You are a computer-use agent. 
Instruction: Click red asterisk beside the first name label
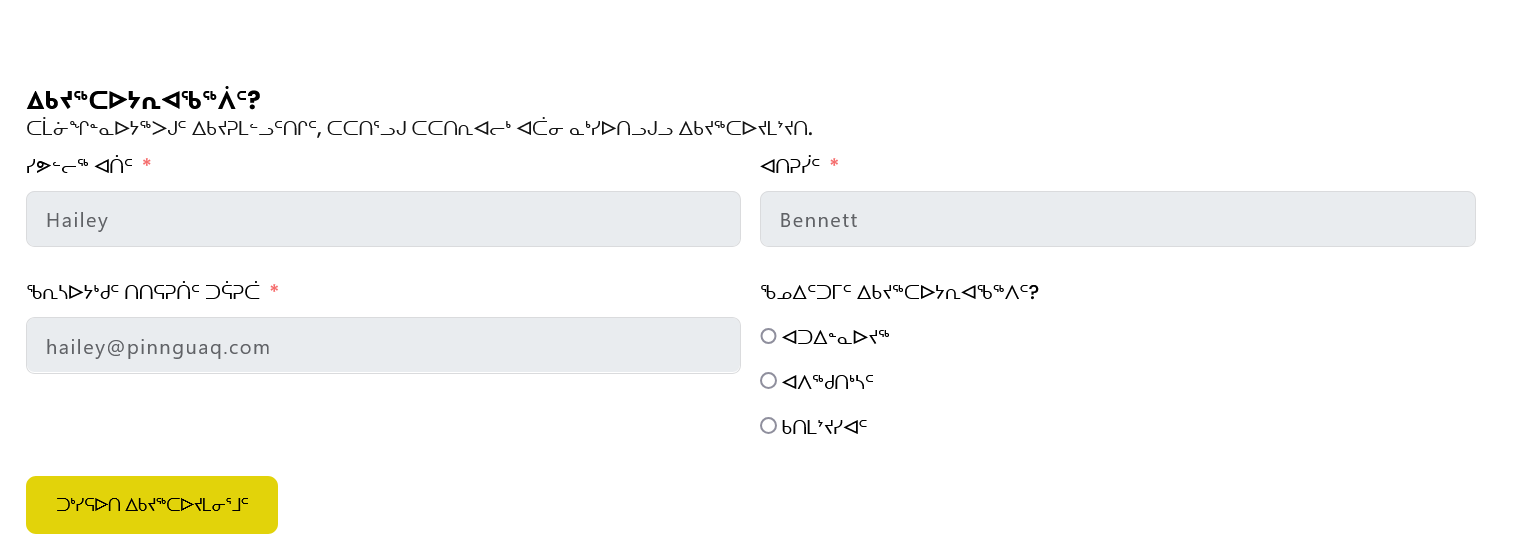pos(147,164)
